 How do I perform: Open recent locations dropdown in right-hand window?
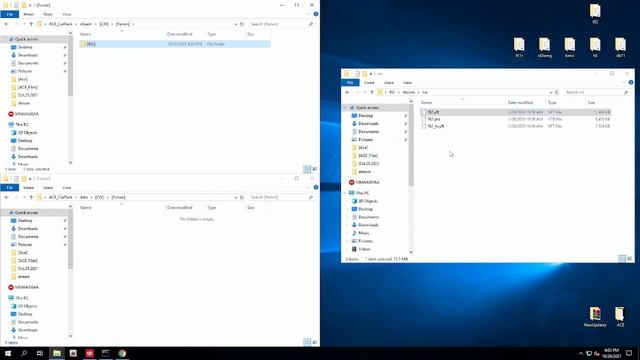pyautogui.click(x=364, y=92)
